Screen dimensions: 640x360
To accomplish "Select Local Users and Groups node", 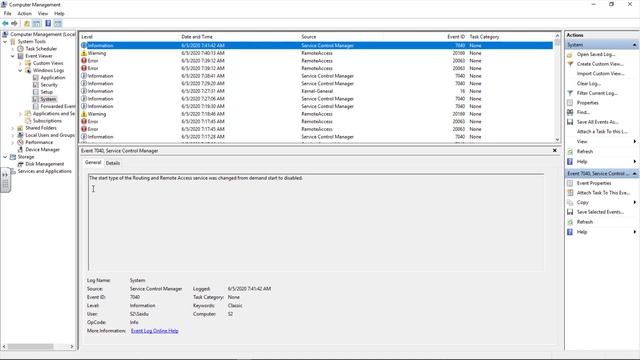I will coord(50,135).
